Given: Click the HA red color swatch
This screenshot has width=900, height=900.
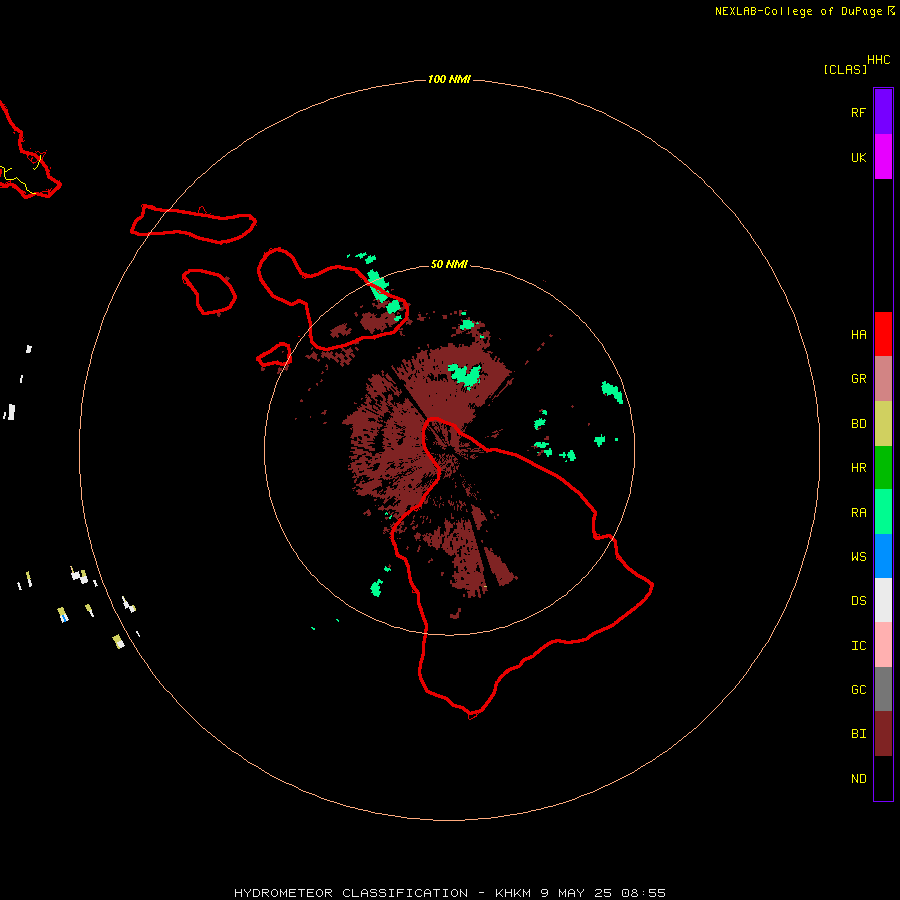Looking at the screenshot, I should point(883,334).
